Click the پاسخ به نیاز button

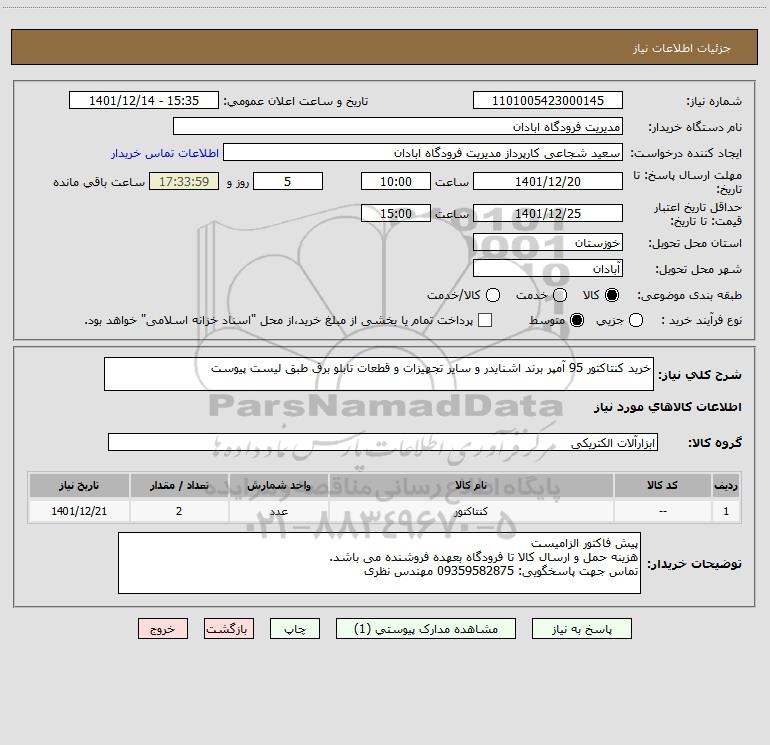581,629
